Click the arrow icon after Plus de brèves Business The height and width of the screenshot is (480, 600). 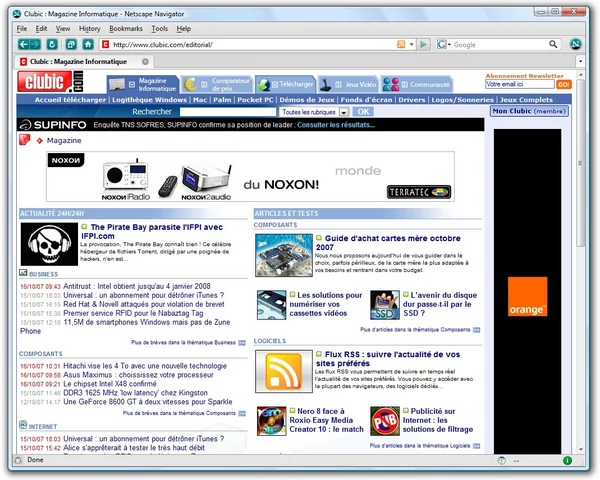(242, 343)
